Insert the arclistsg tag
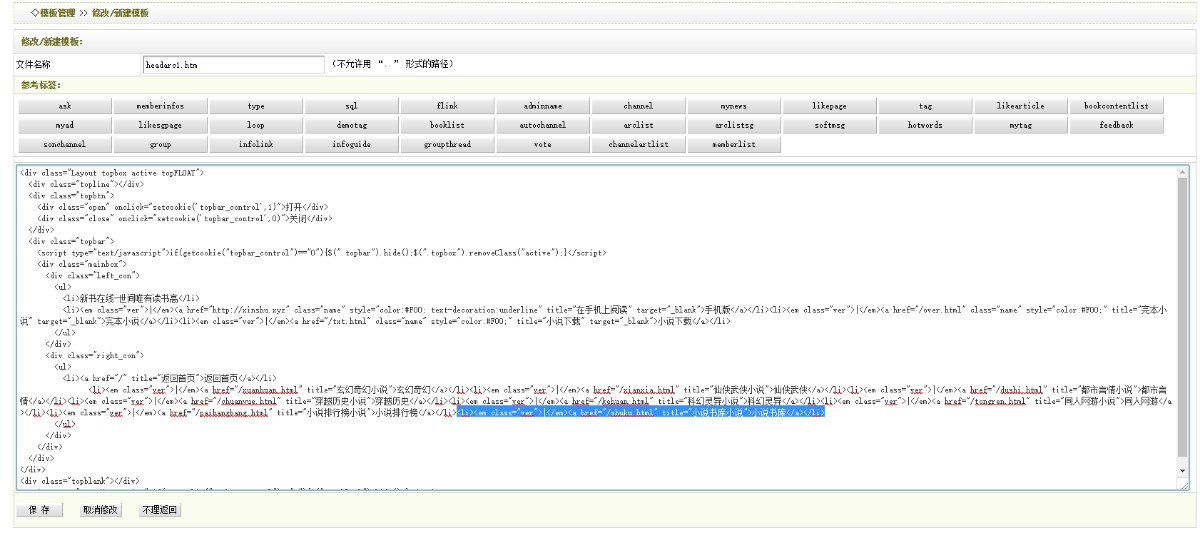The width and height of the screenshot is (1200, 543). point(734,125)
